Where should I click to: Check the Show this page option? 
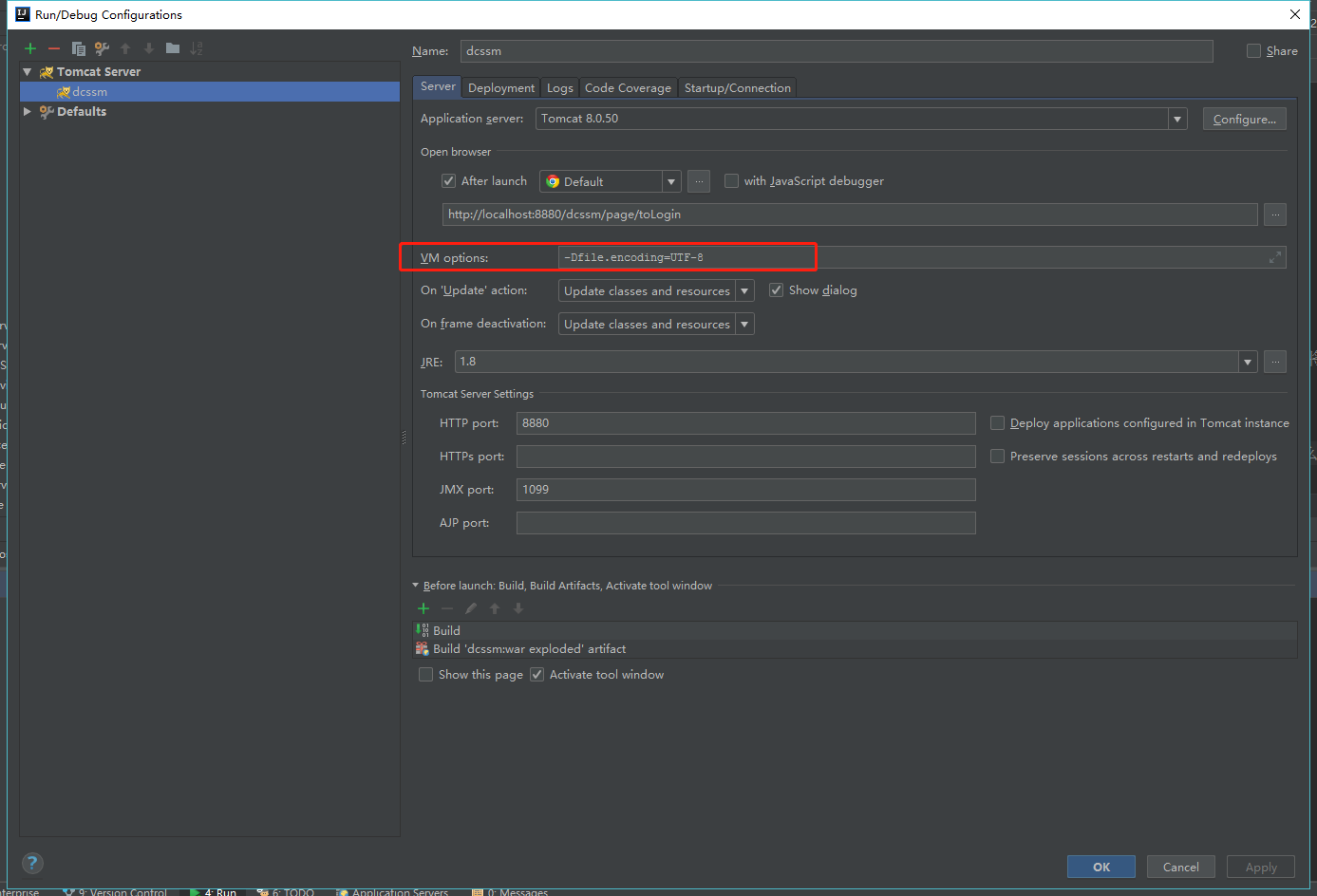(425, 675)
